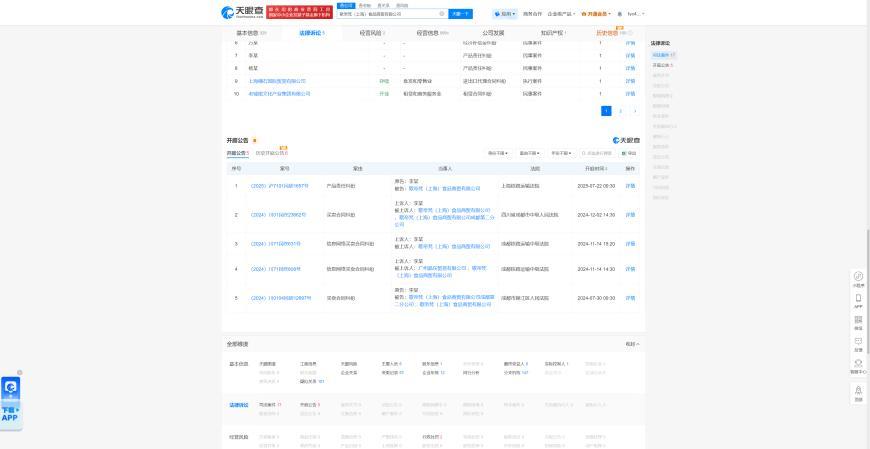Click the hearing search input field
The image size is (870, 449).
[597, 153]
